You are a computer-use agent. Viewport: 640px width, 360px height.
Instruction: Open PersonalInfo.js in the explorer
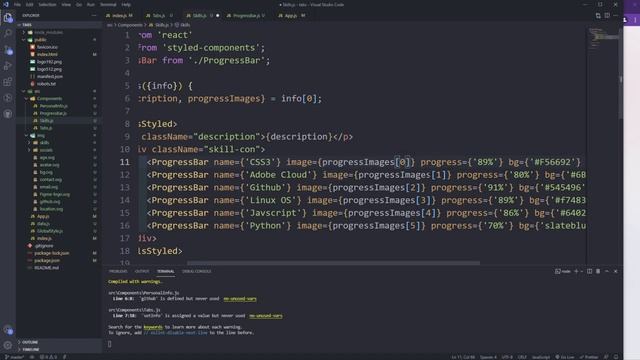[x=53, y=106]
